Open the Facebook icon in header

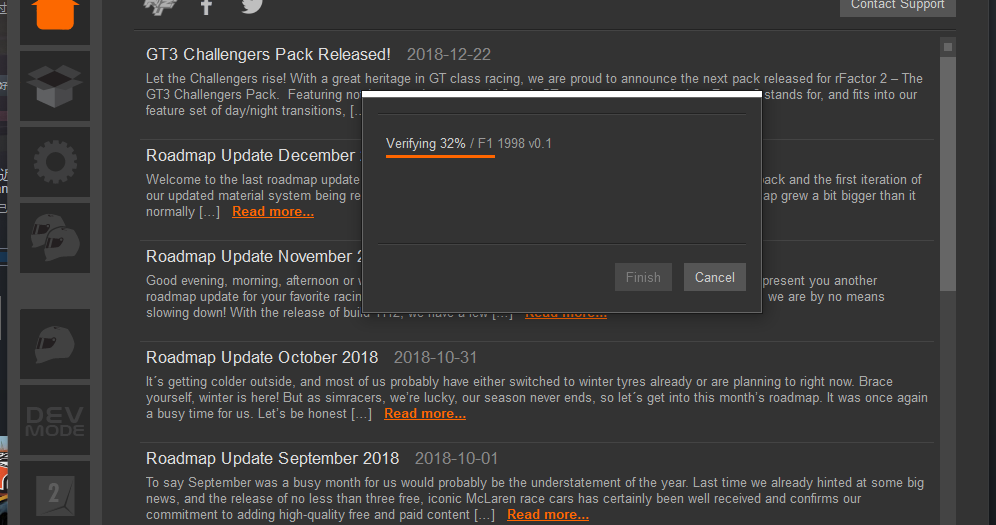point(206,7)
